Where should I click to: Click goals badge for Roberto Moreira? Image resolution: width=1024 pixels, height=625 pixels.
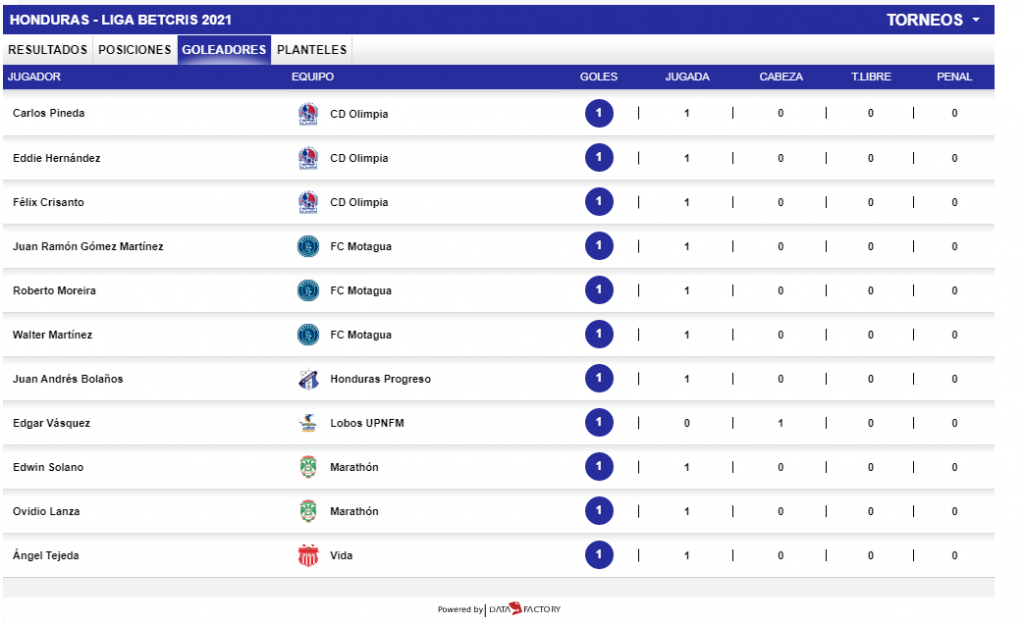tap(599, 290)
